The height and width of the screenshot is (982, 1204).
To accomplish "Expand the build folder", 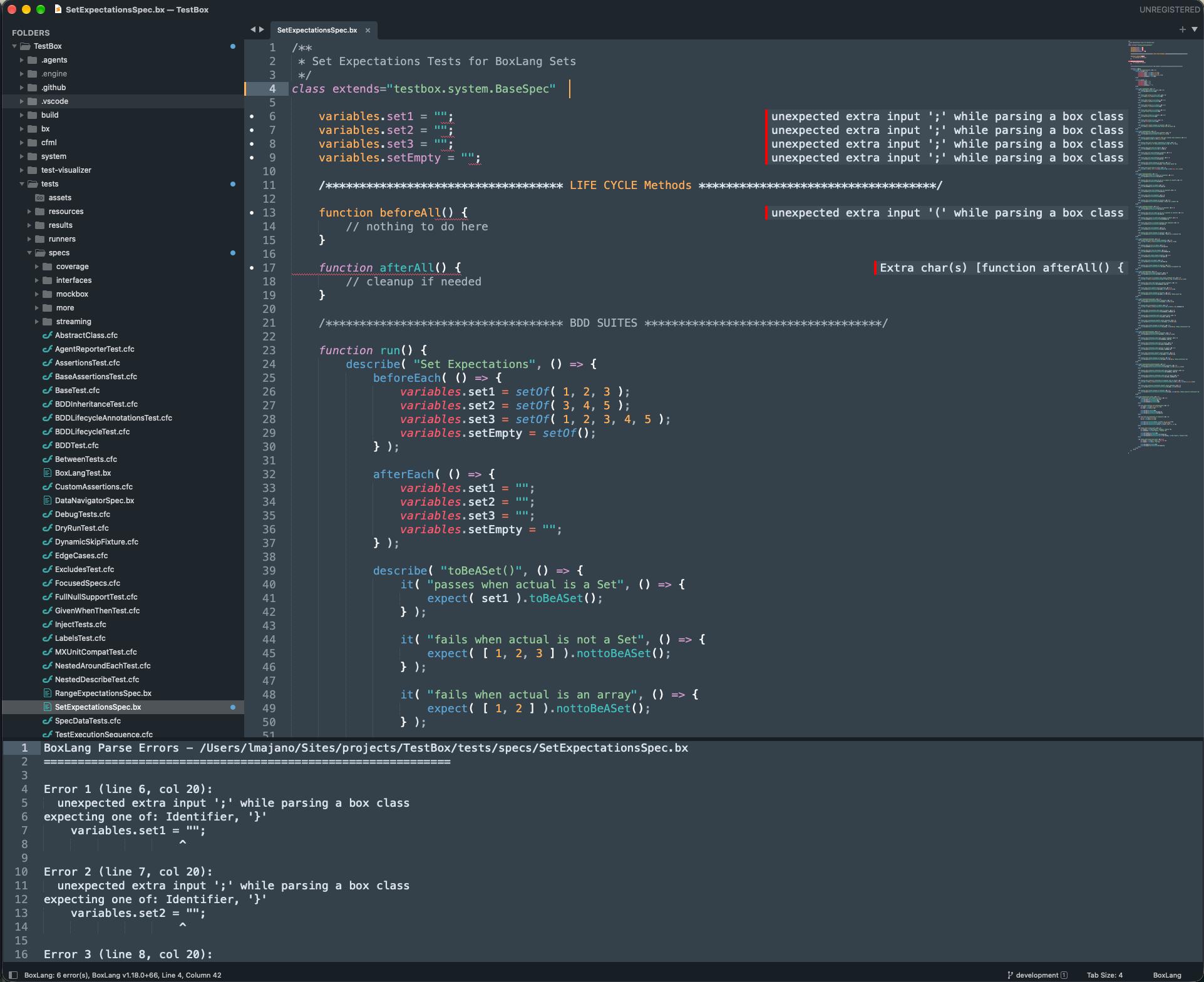I will (22, 115).
